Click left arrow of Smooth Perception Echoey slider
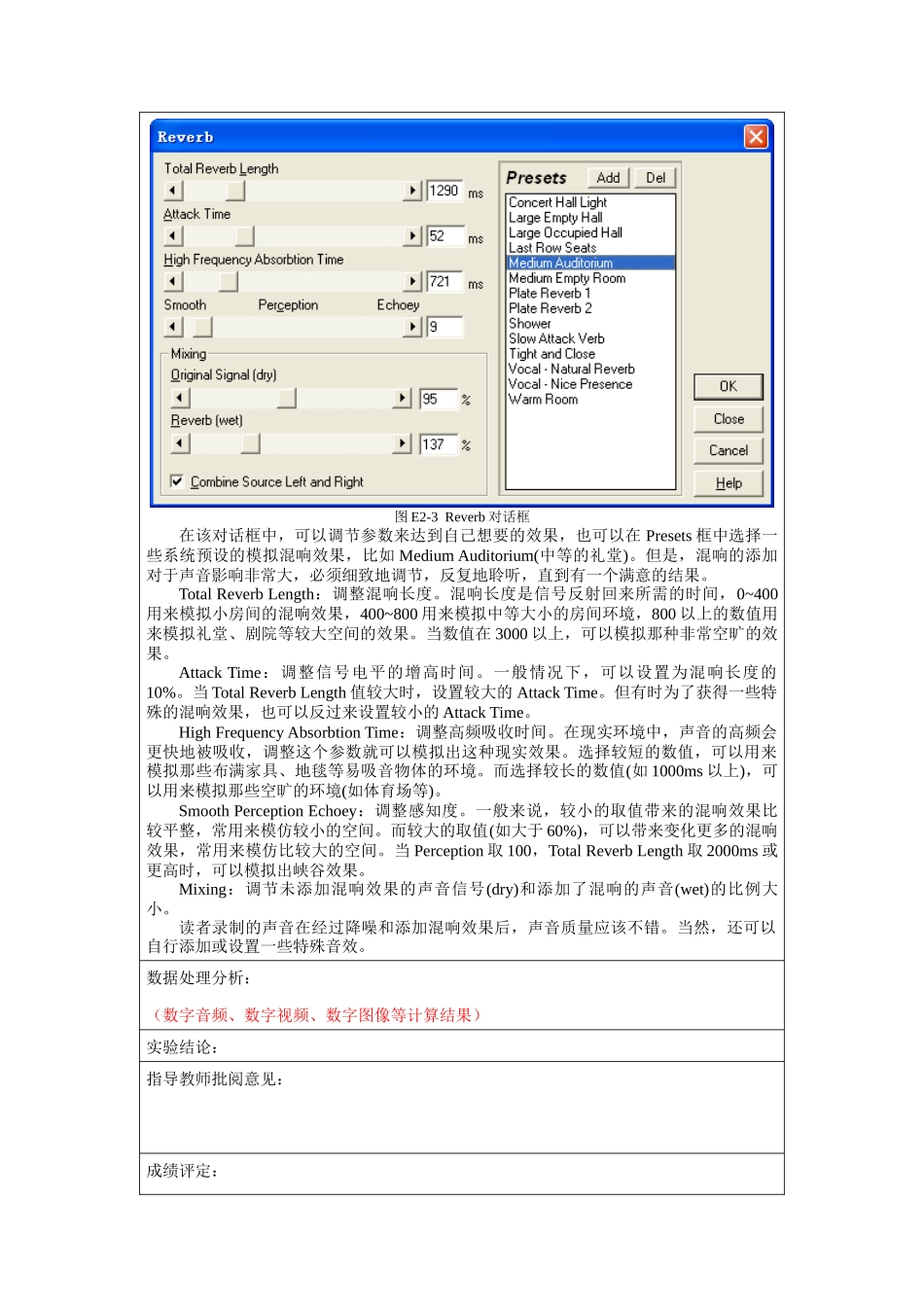Screen dimensions: 924x1307 174,328
